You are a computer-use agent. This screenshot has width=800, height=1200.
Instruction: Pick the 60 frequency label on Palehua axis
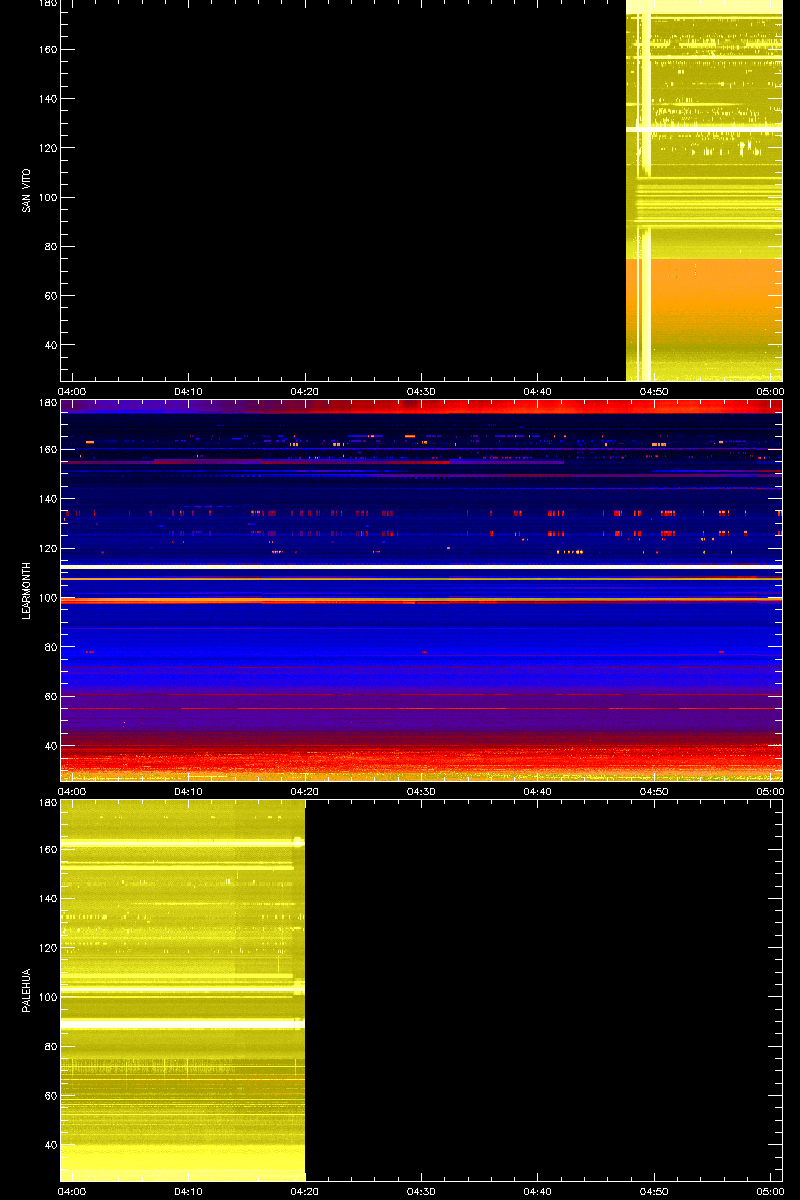(50, 1096)
